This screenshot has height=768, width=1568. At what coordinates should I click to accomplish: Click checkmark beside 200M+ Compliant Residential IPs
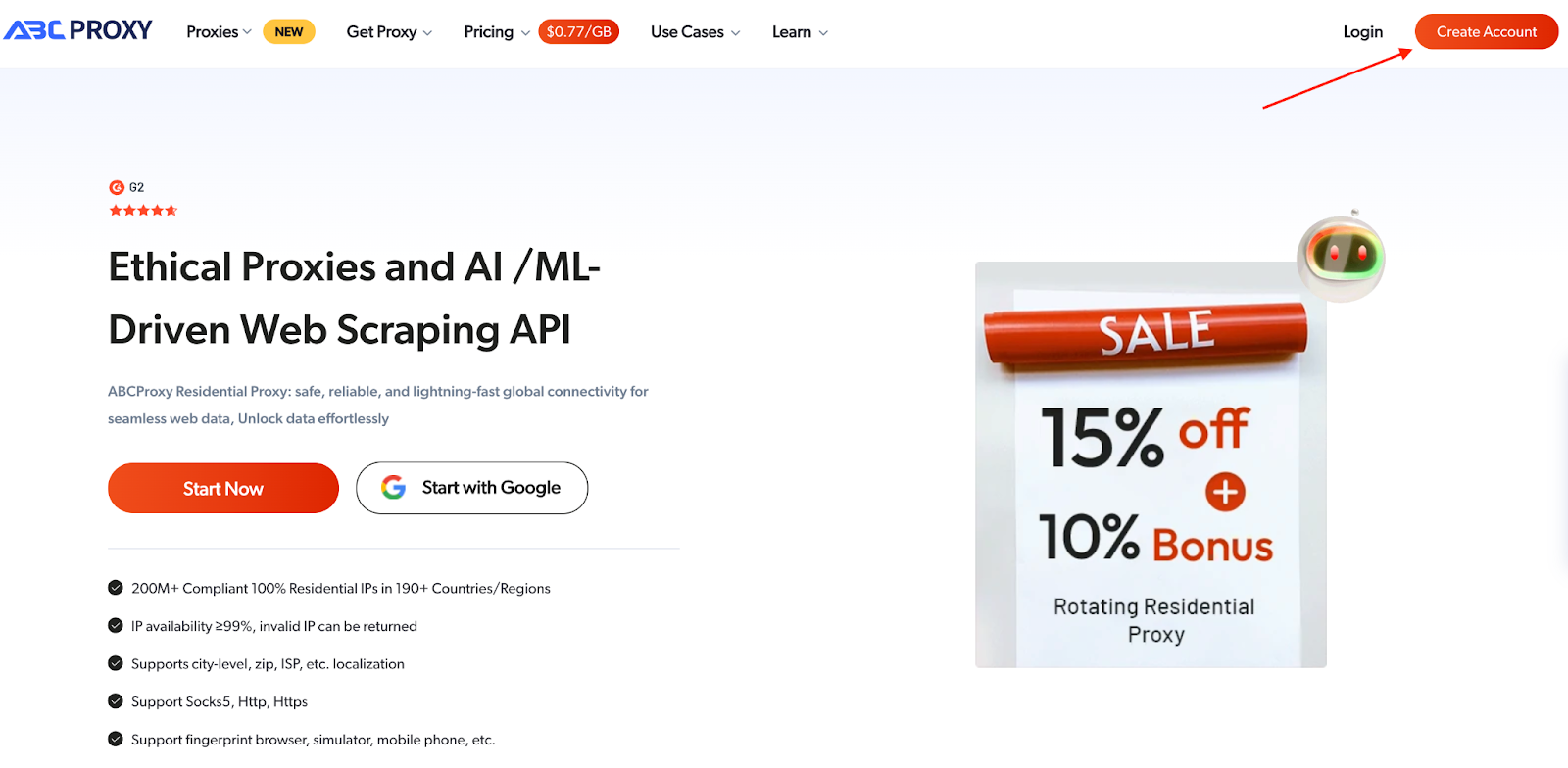point(116,588)
